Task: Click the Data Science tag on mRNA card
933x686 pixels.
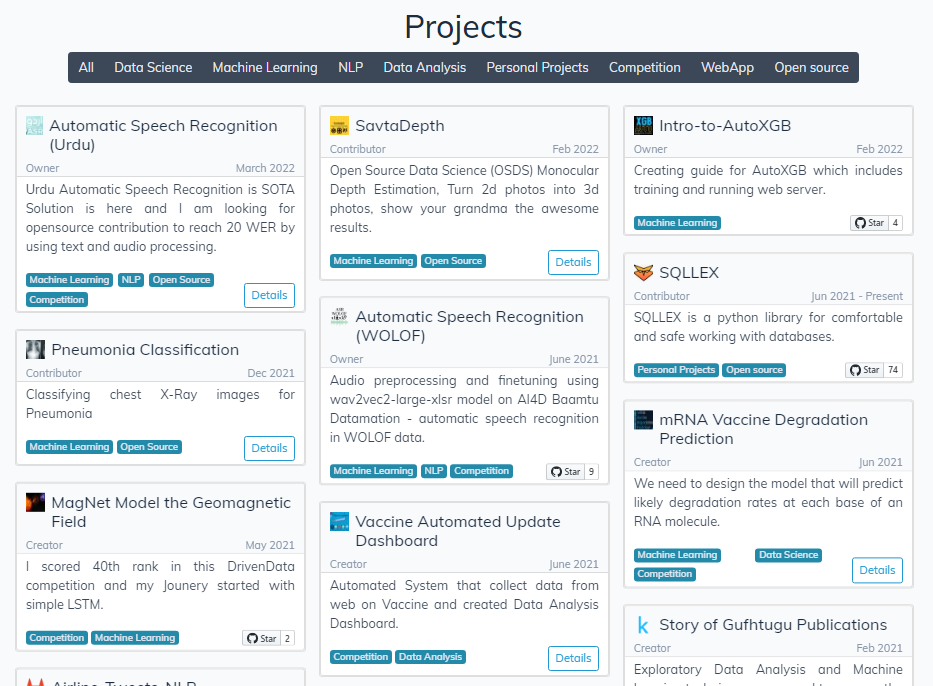Action: pos(788,555)
